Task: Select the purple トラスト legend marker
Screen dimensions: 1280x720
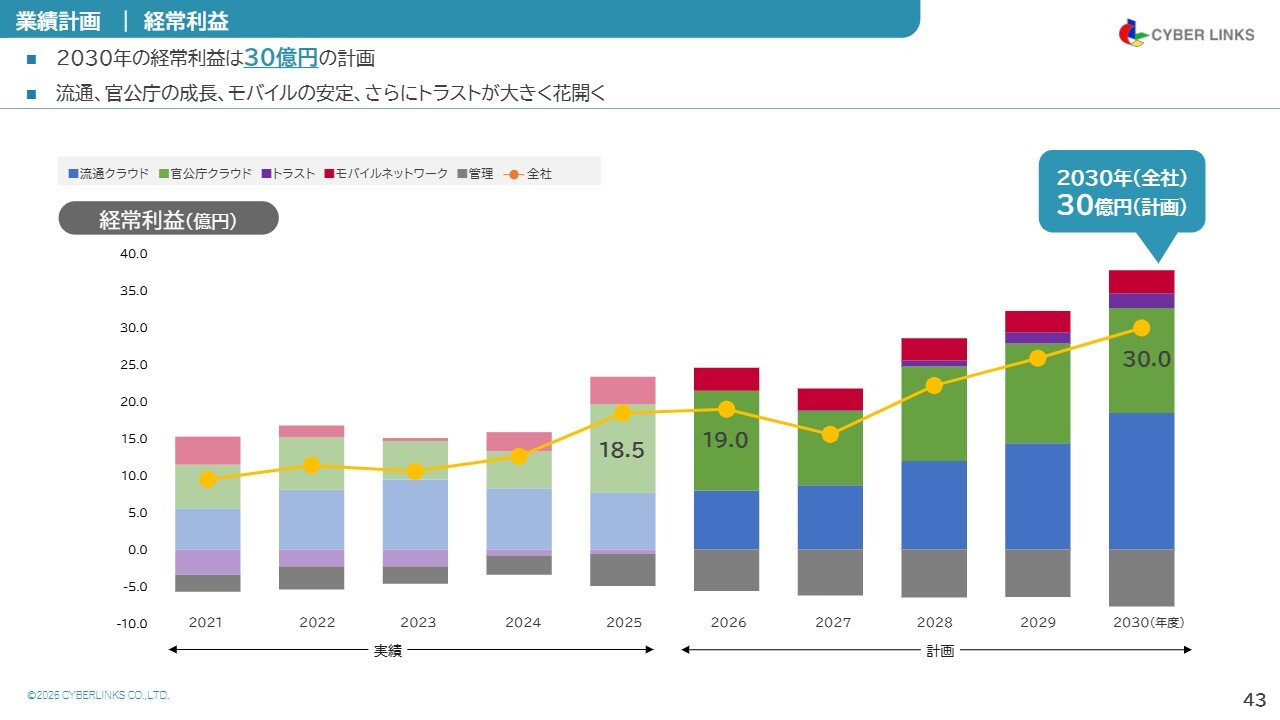Action: [266, 174]
